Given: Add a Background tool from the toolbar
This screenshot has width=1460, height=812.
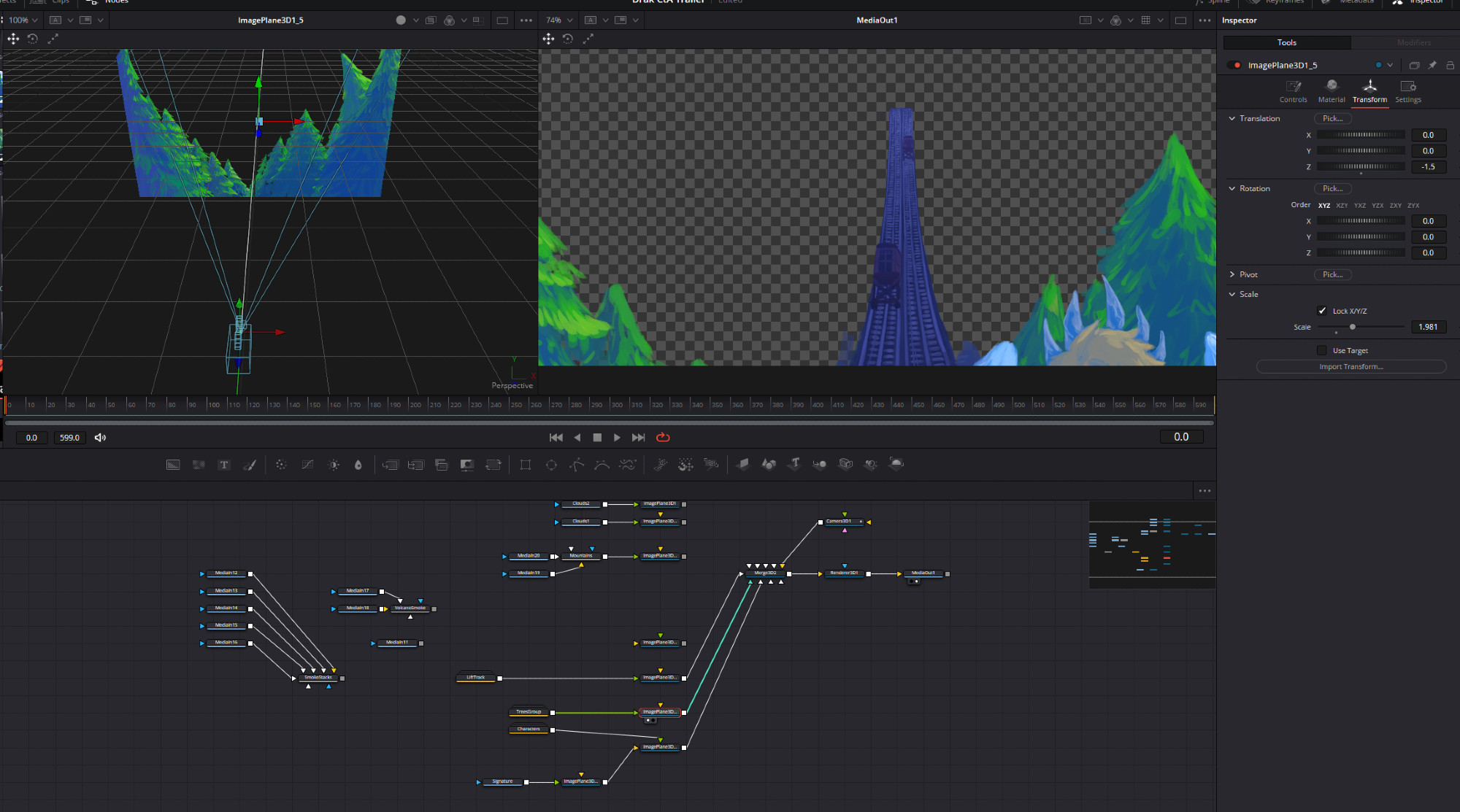Looking at the screenshot, I should click(x=173, y=465).
